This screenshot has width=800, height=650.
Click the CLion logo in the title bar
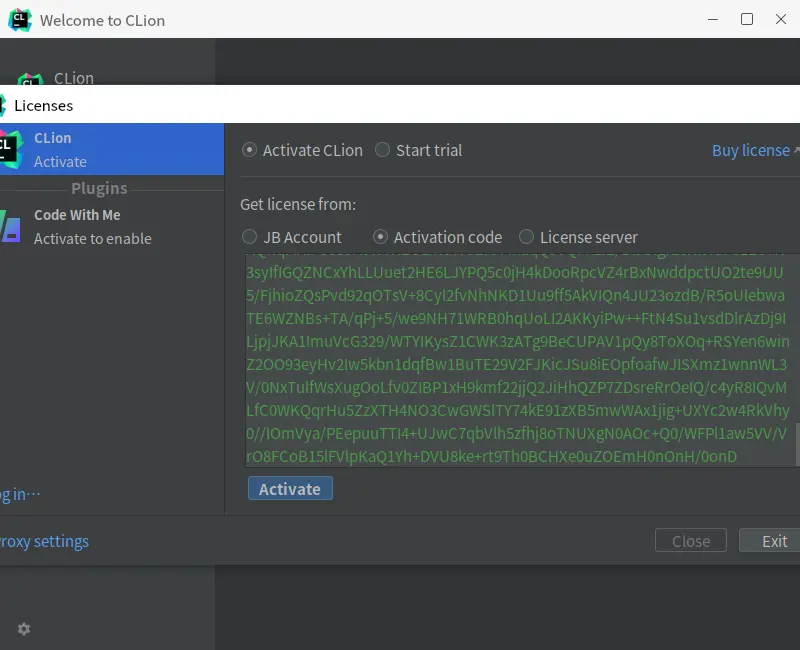[x=20, y=20]
